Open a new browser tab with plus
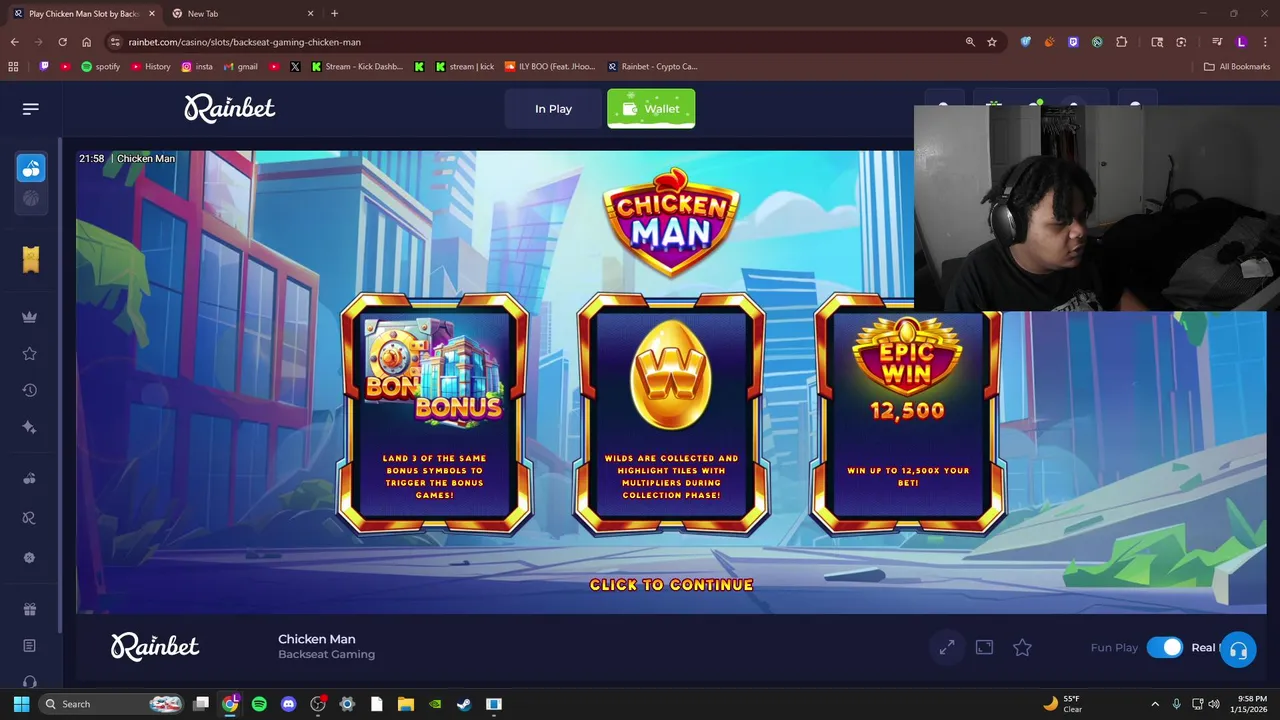Screen dimensions: 1280x720 [334, 14]
